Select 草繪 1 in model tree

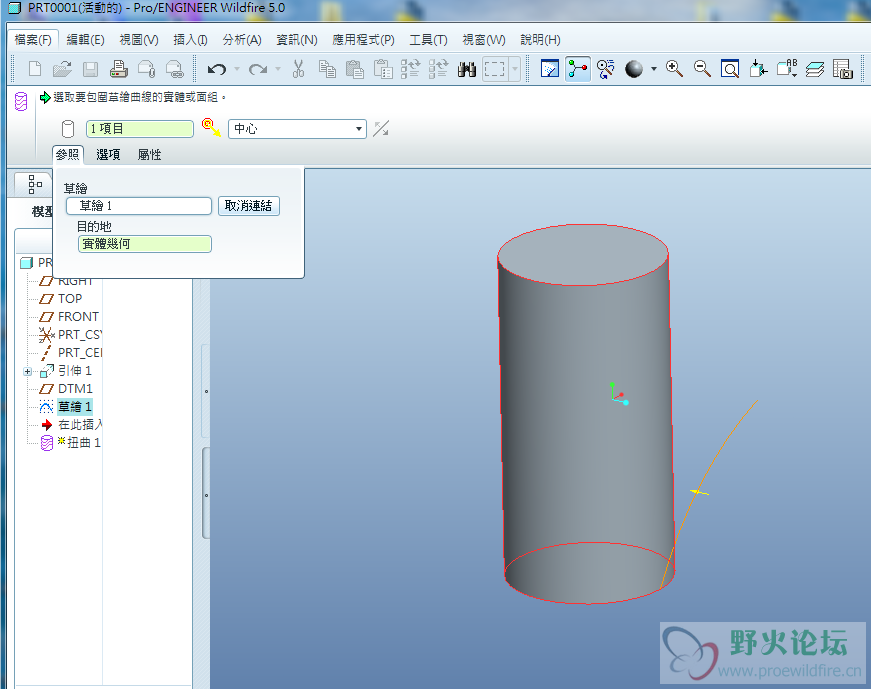(74, 407)
